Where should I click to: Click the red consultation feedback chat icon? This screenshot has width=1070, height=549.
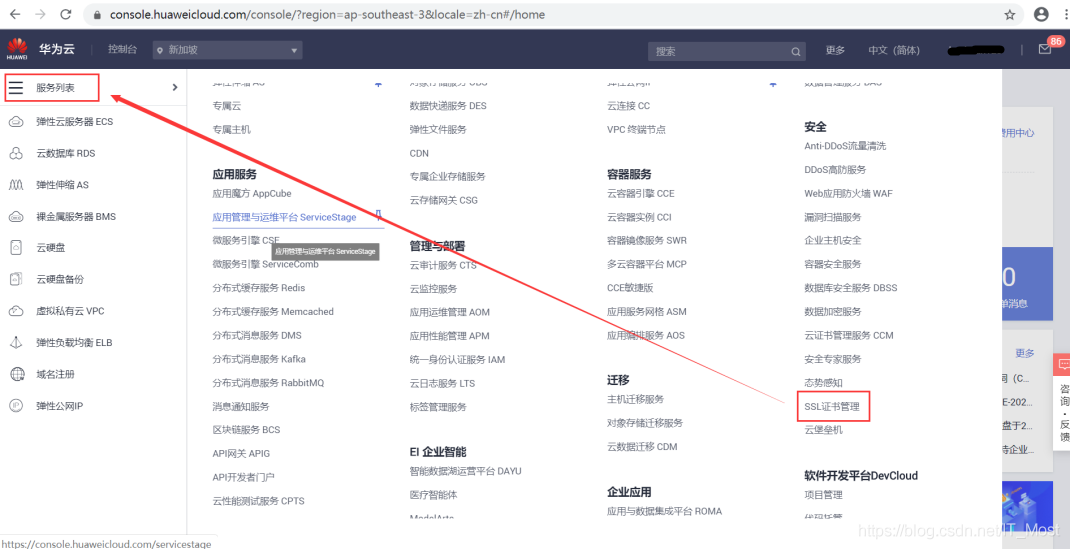[x=1063, y=365]
